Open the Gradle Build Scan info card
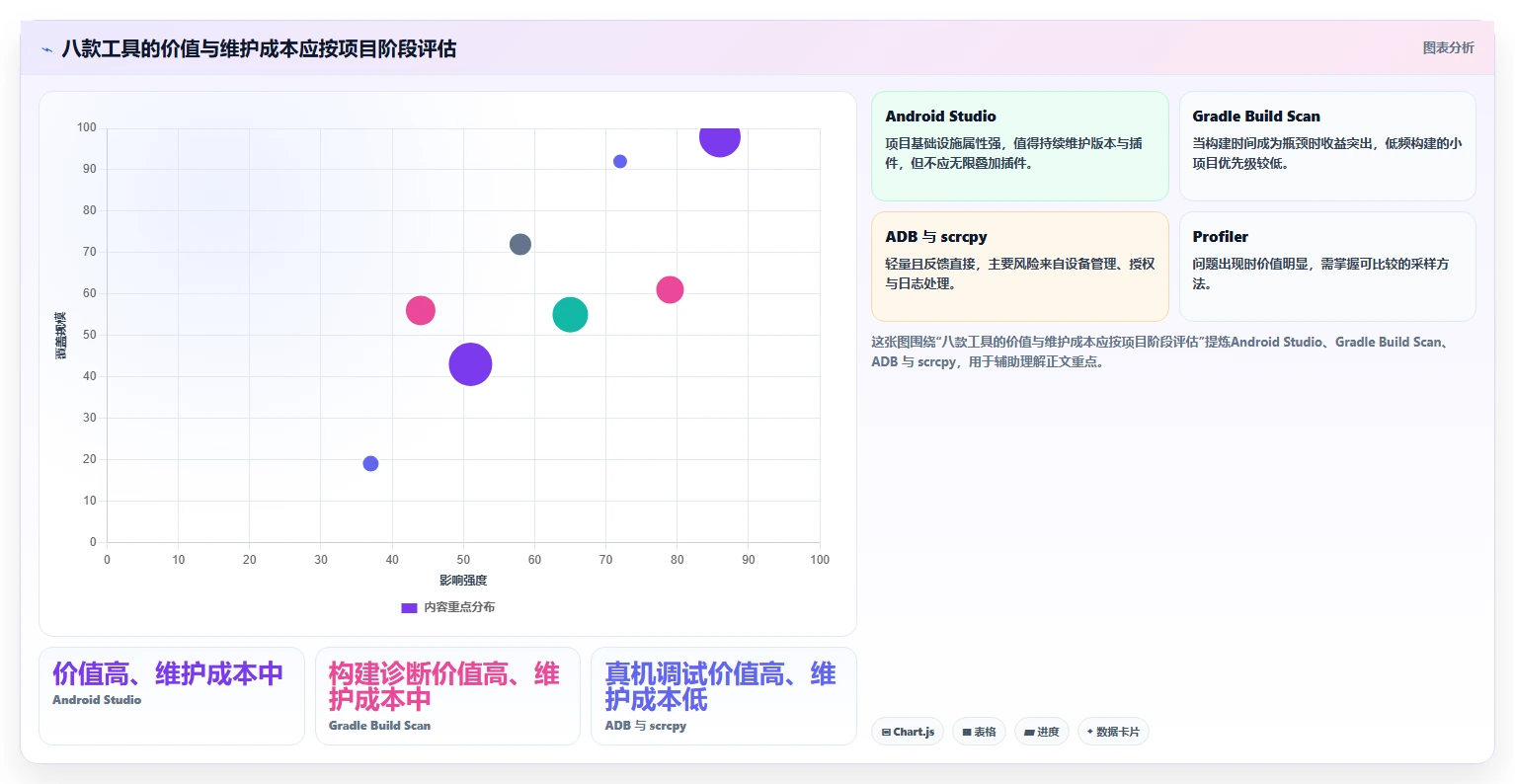Screen dimensions: 1515x784 [1327, 146]
